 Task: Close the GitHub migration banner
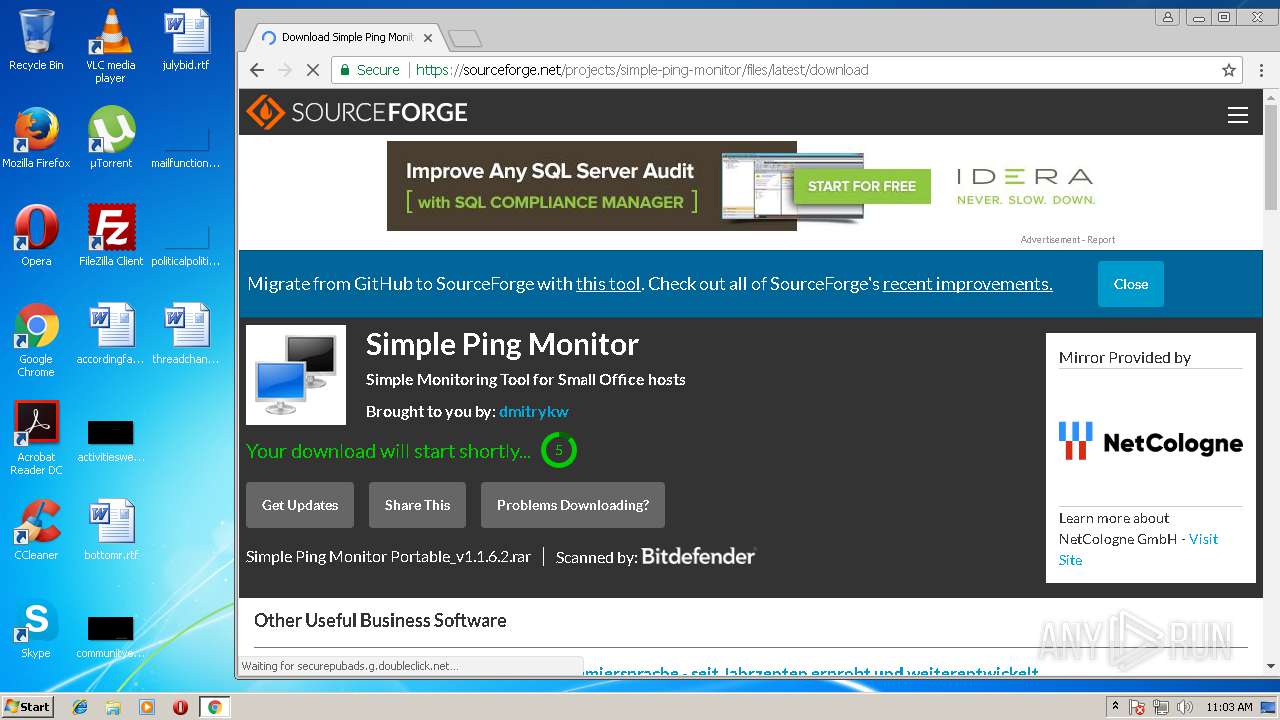[1131, 284]
